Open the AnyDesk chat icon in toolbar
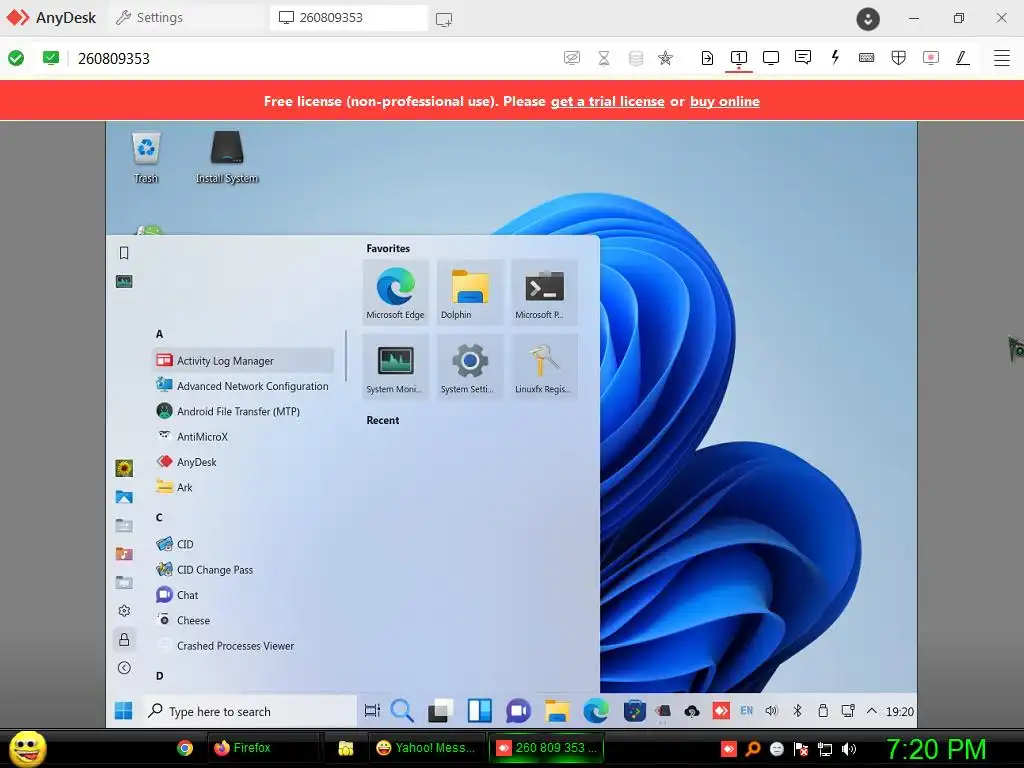Viewport: 1024px width, 768px height. 803,57
